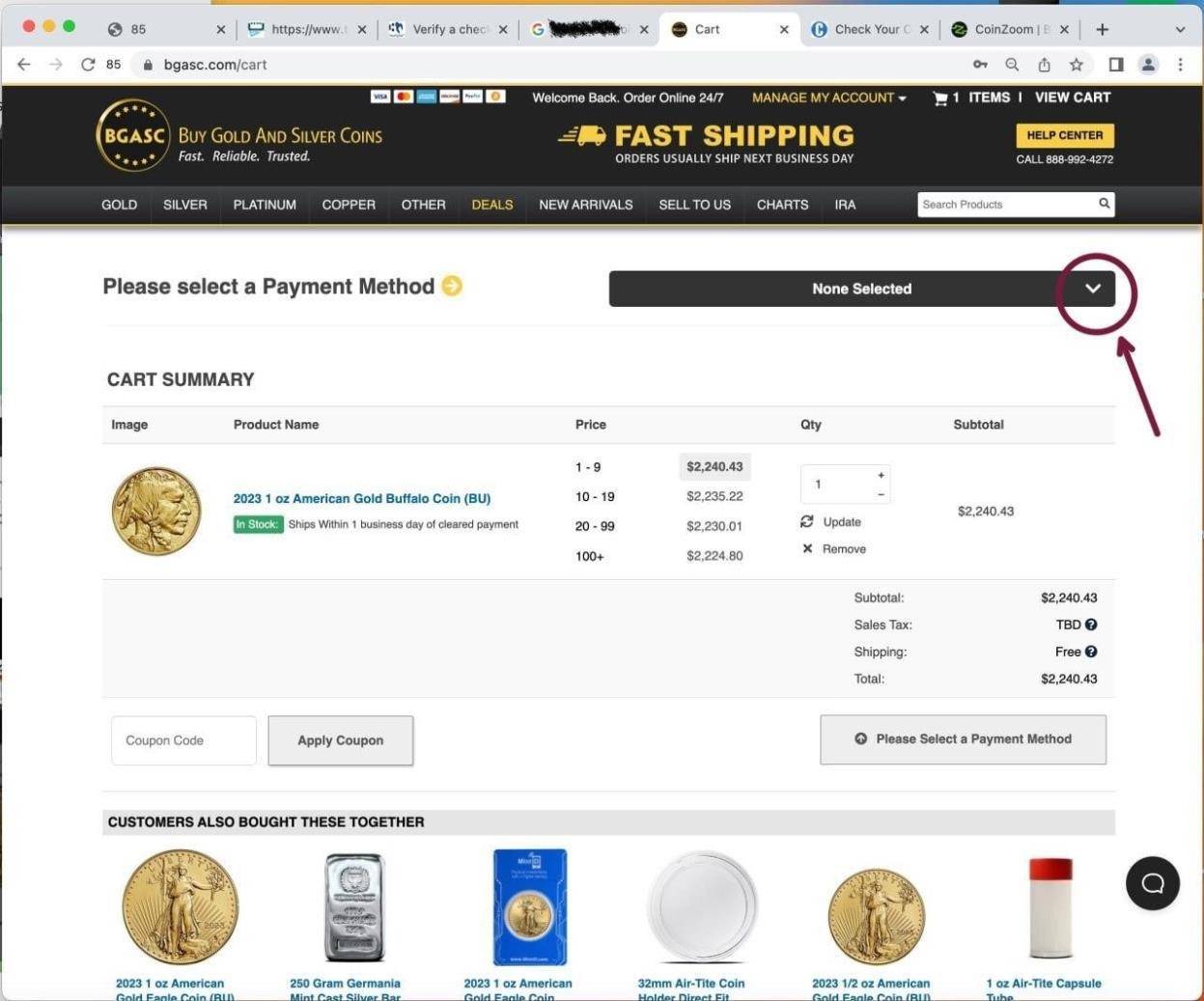
Task: Click the Remove item link
Action: point(844,548)
